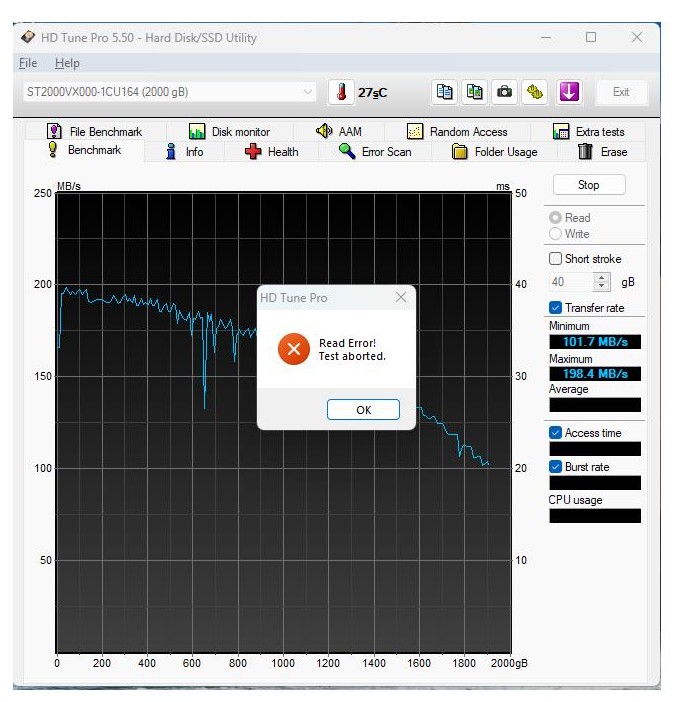Select the Write radio button
This screenshot has width=680, height=702.
pyautogui.click(x=556, y=234)
